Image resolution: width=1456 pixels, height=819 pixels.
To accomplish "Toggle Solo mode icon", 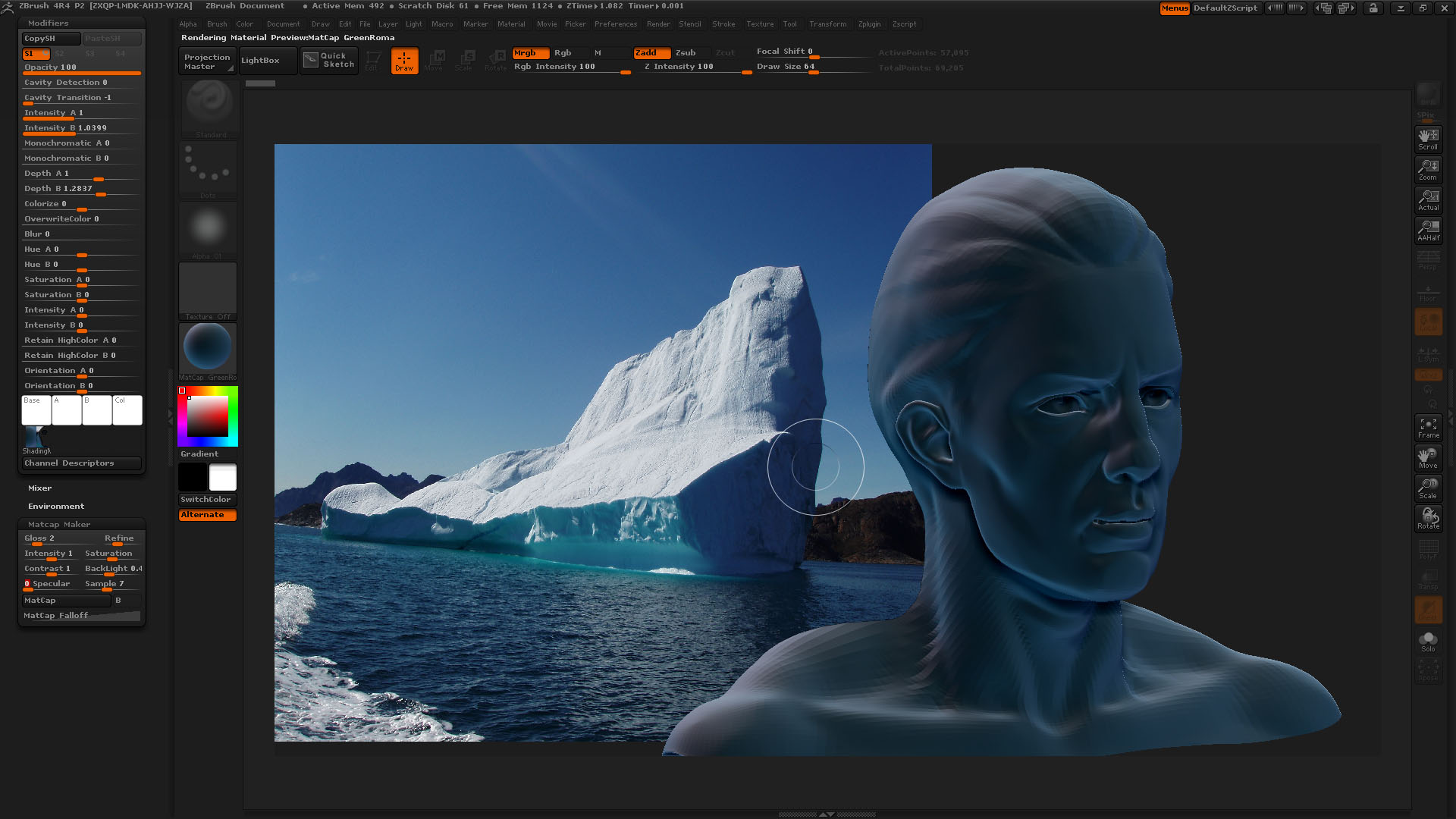I will [1428, 642].
